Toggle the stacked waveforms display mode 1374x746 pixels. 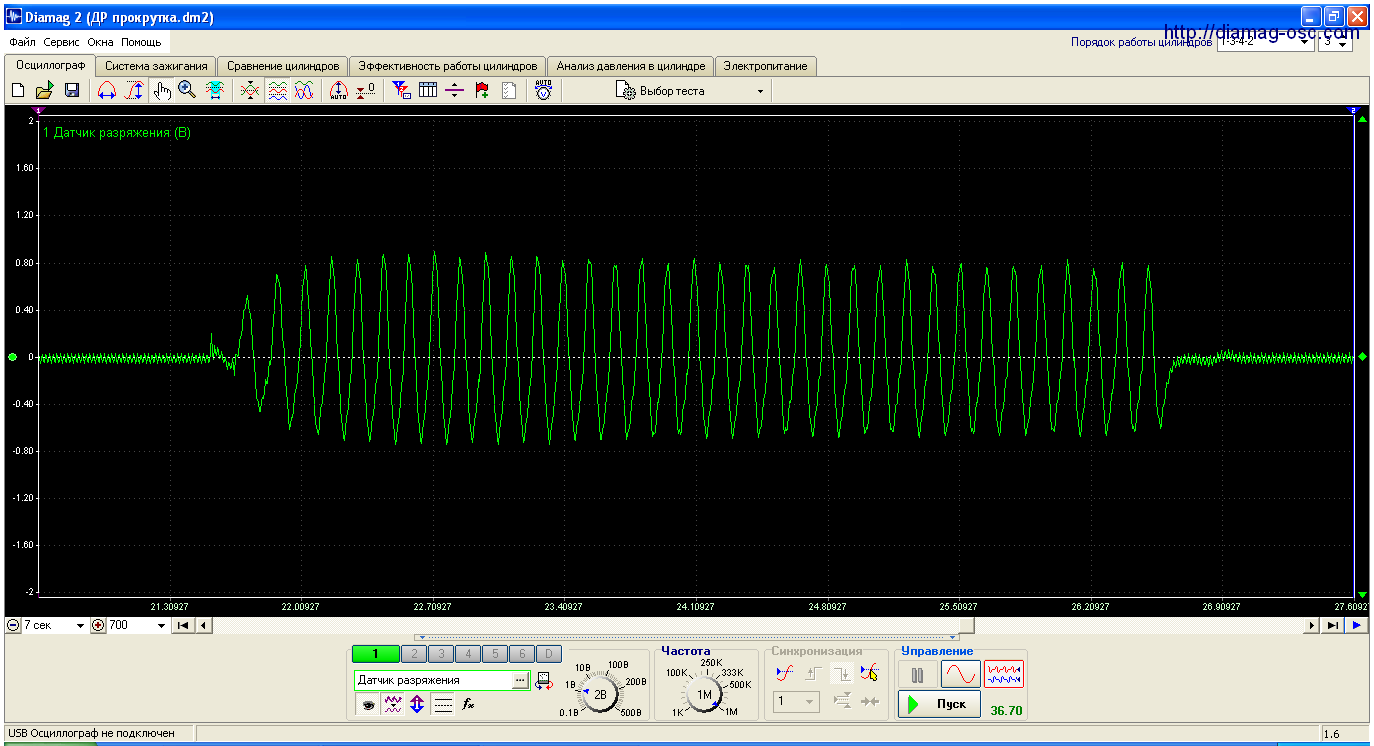(278, 90)
